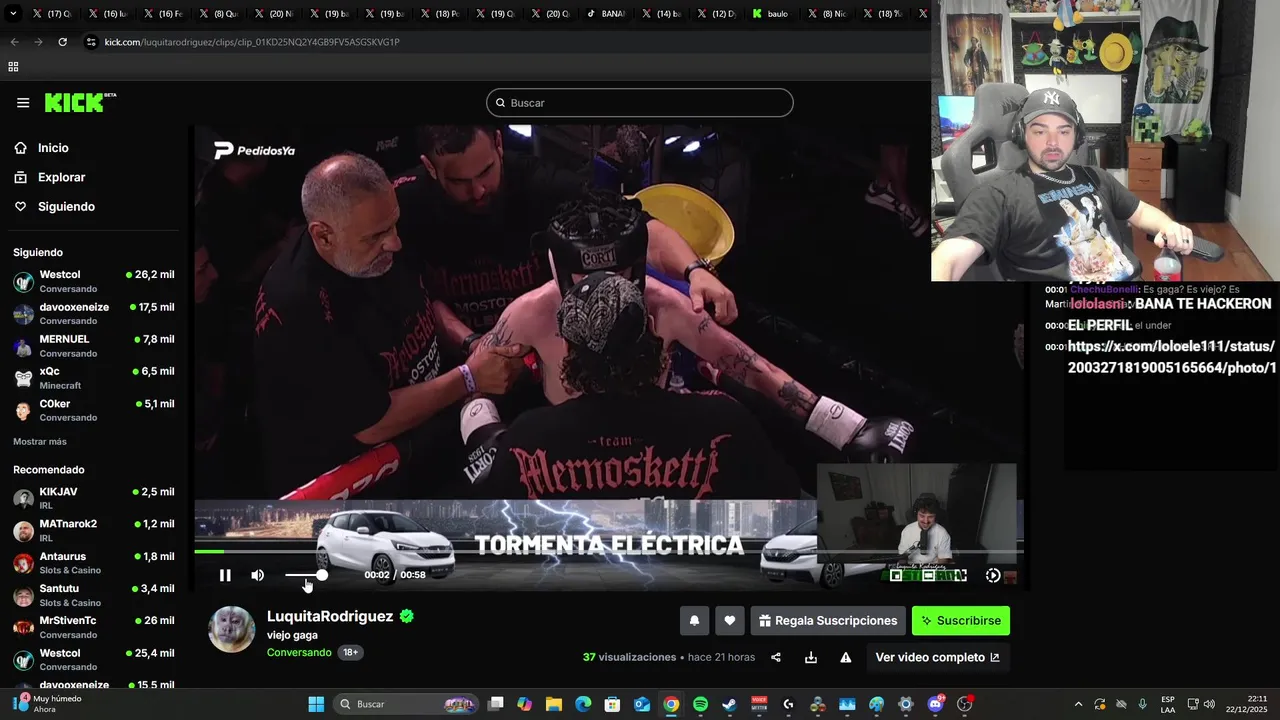This screenshot has width=1280, height=720.
Task: Open MrStivenTc recommended channel
Action: pos(94,627)
